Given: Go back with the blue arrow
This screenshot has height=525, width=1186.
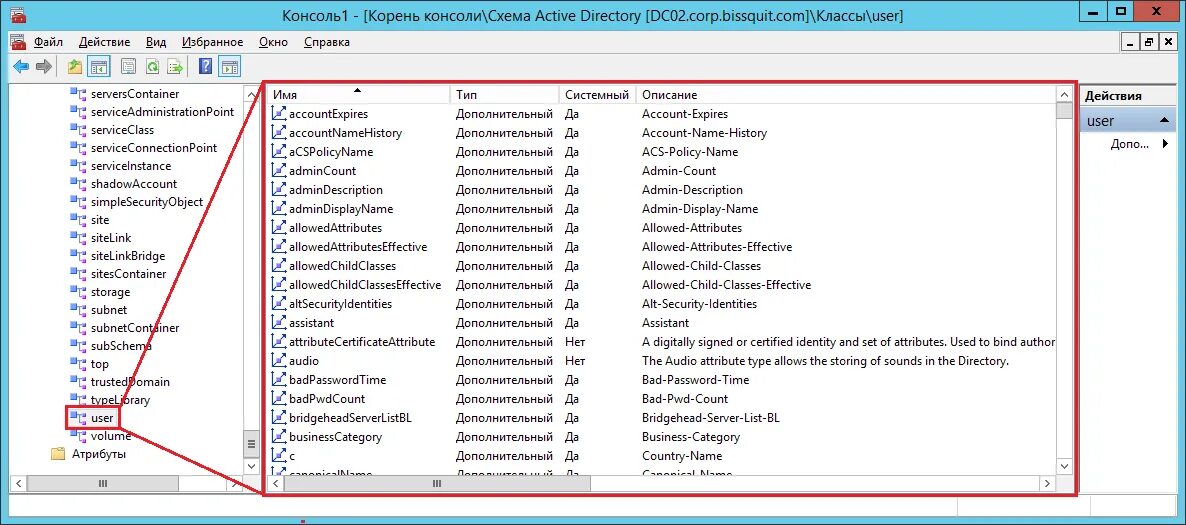Looking at the screenshot, I should pyautogui.click(x=21, y=67).
